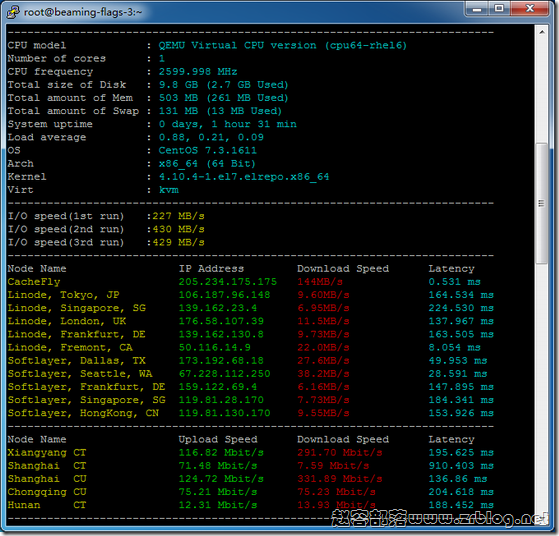This screenshot has height=536, width=559.
Task: Click latency 188.452 ms
Action: (x=461, y=505)
